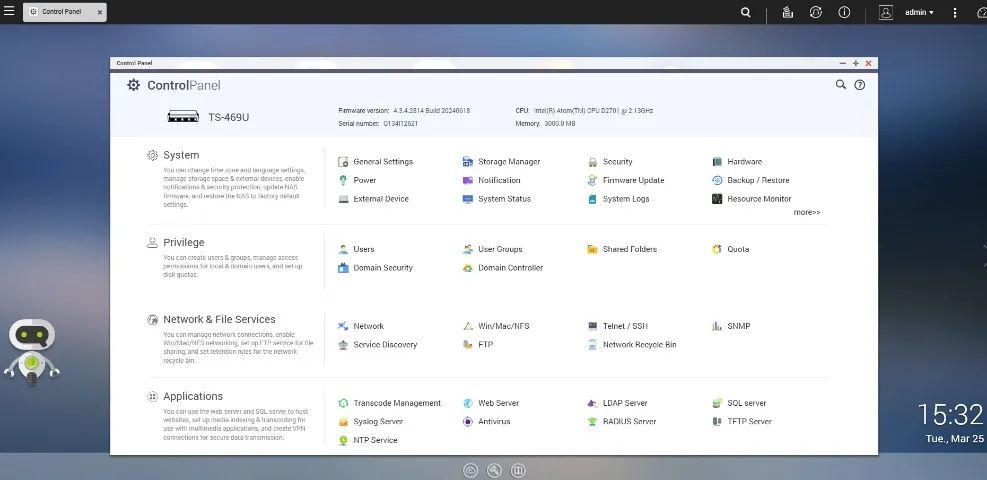Open the Quota settings icon
Image resolution: width=987 pixels, height=480 pixels.
point(717,249)
